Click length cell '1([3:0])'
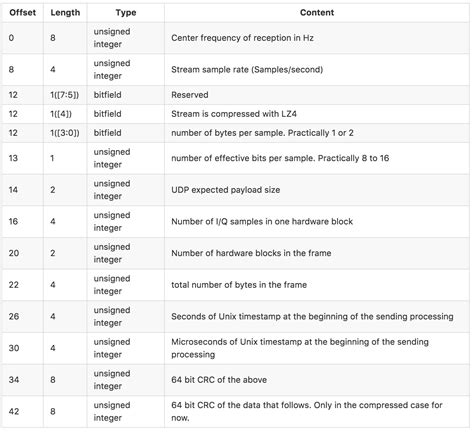 click(x=65, y=133)
